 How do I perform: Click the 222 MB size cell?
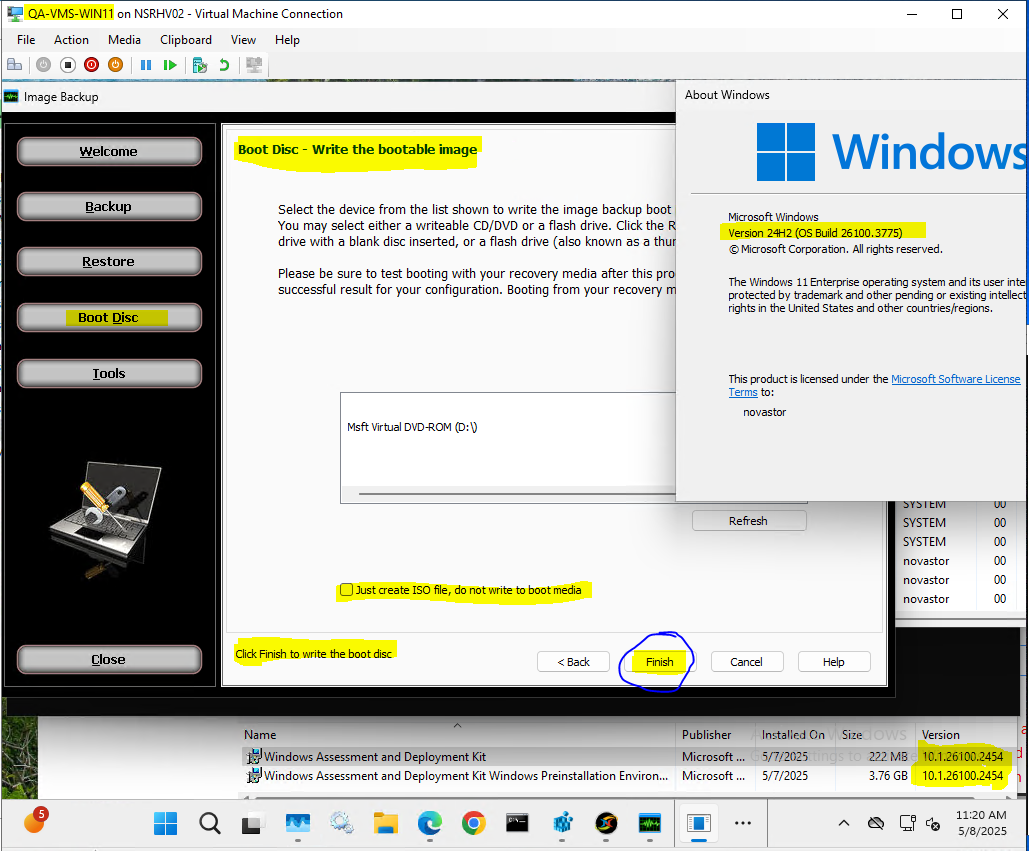889,757
